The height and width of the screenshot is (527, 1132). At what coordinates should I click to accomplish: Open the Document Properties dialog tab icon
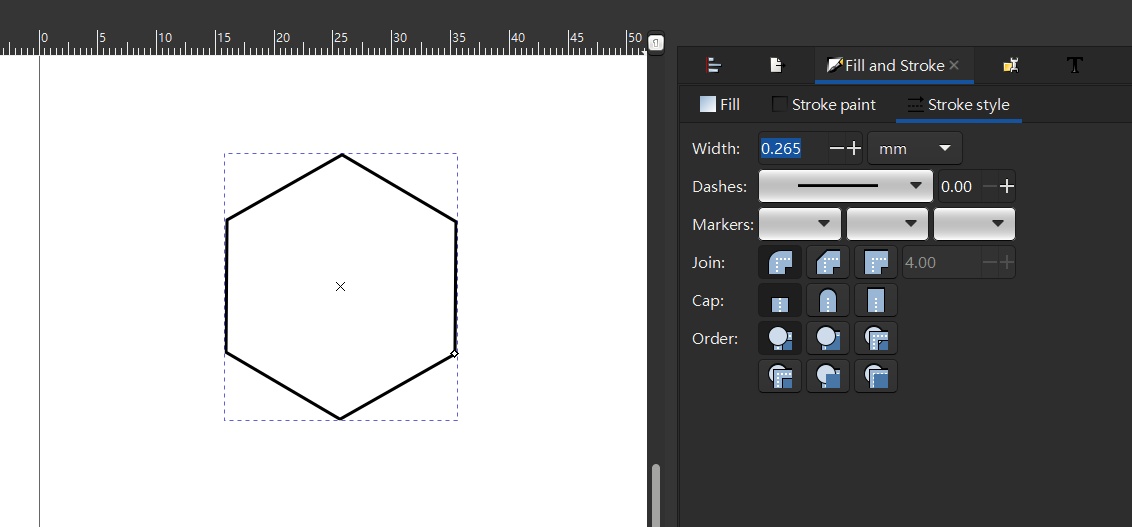(776, 65)
